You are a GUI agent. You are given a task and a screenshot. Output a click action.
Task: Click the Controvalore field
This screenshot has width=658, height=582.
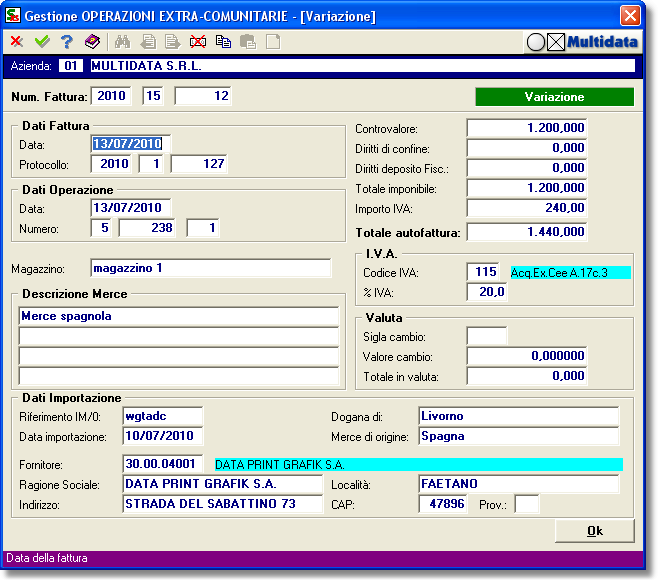(527, 128)
